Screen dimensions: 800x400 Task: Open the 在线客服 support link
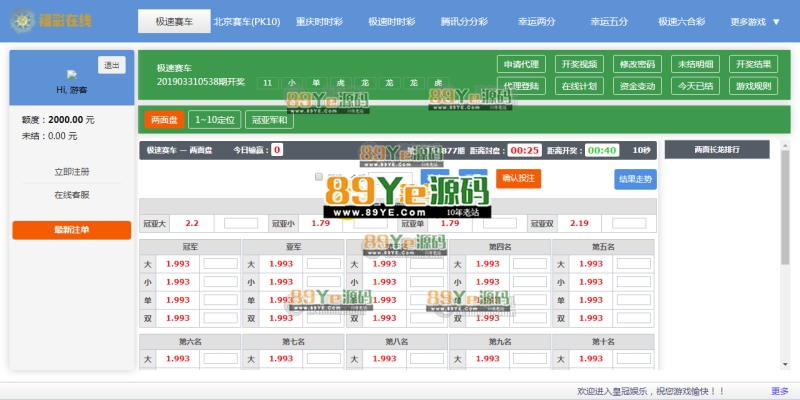[72, 195]
